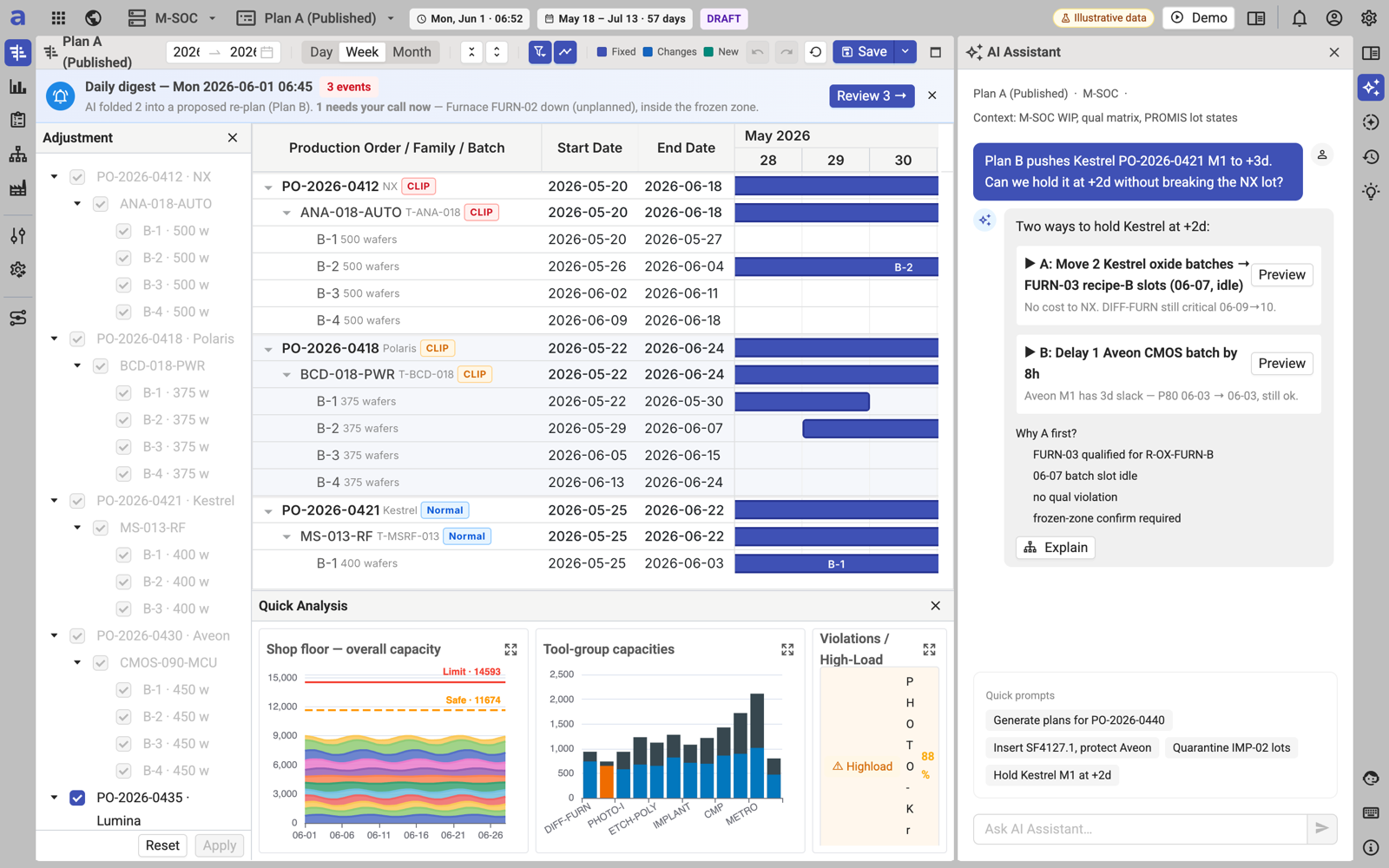
Task: Click the New legend color swatch
Action: point(708,52)
